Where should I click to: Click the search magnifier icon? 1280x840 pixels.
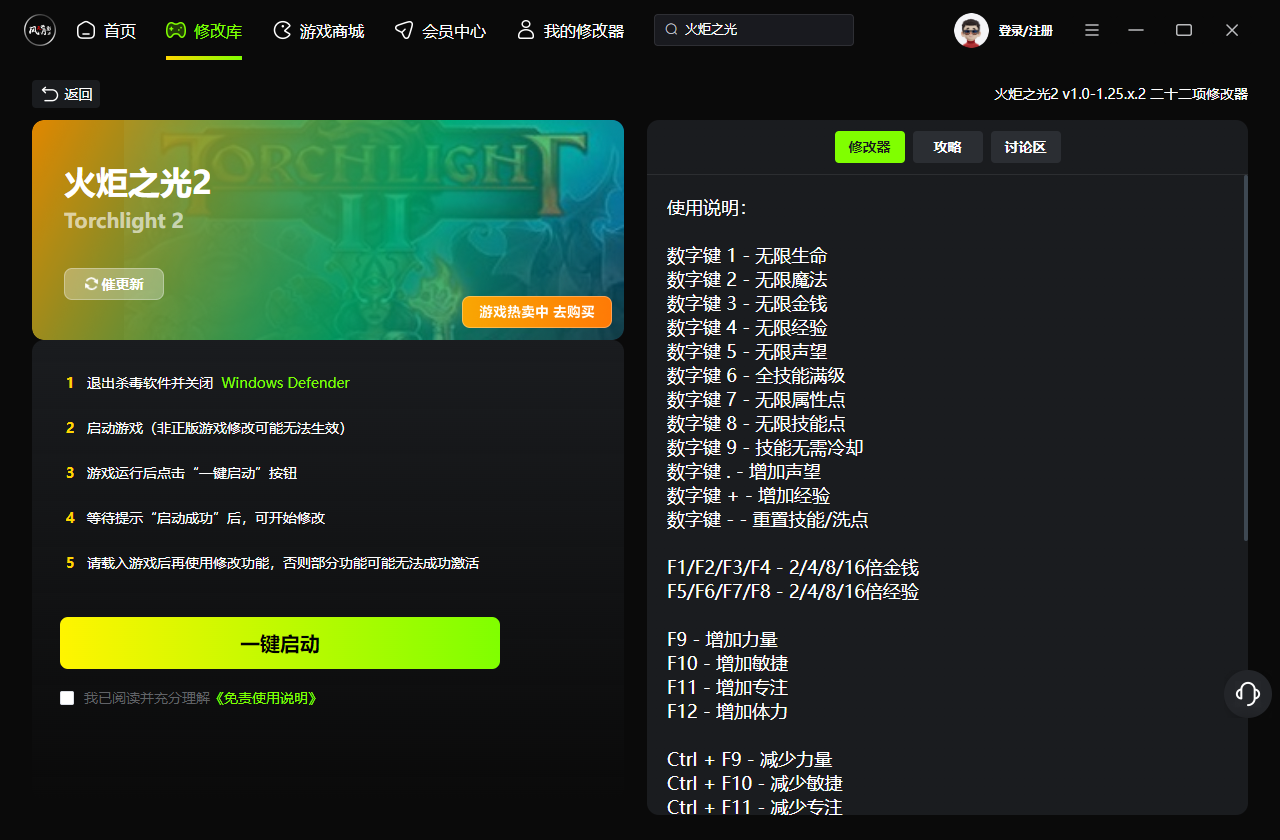pyautogui.click(x=672, y=30)
